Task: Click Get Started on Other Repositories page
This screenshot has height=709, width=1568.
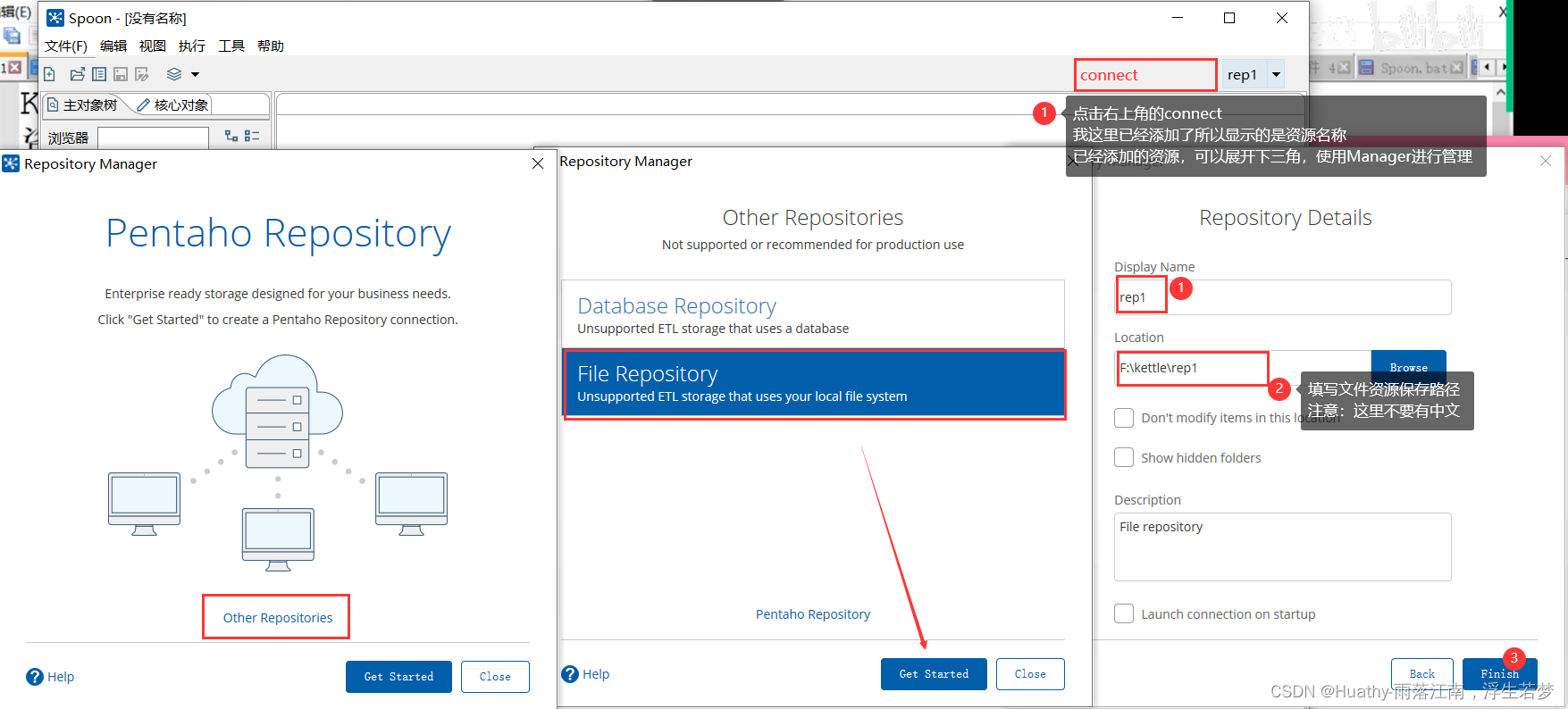Action: (x=934, y=674)
